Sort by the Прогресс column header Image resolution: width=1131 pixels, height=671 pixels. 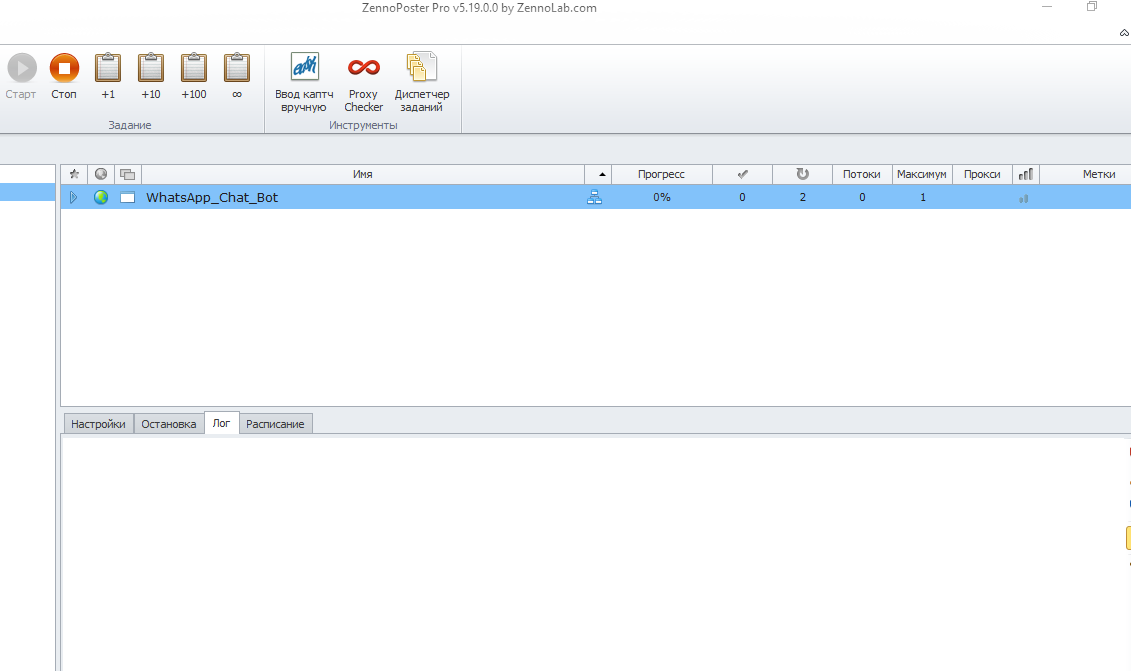coord(661,174)
